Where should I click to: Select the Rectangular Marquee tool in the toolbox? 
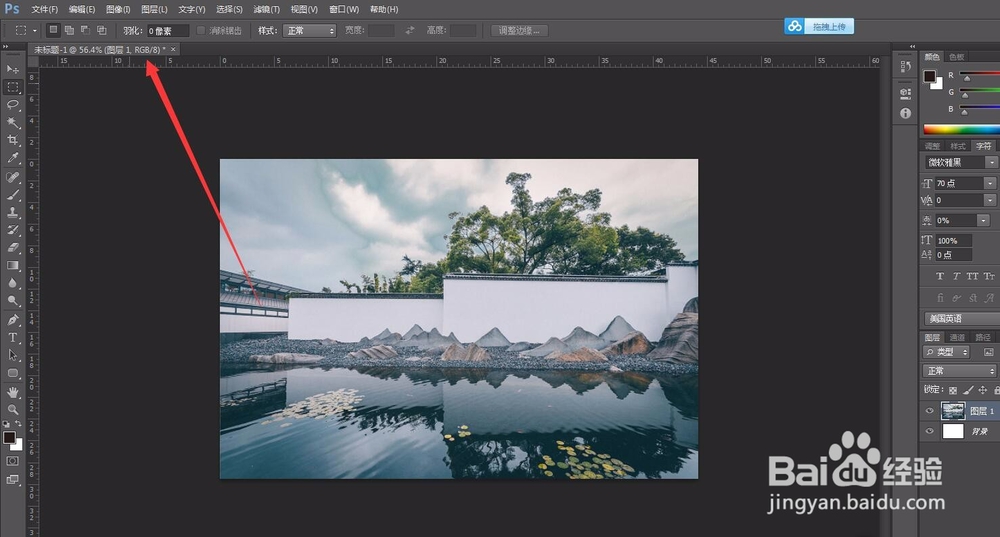point(13,87)
